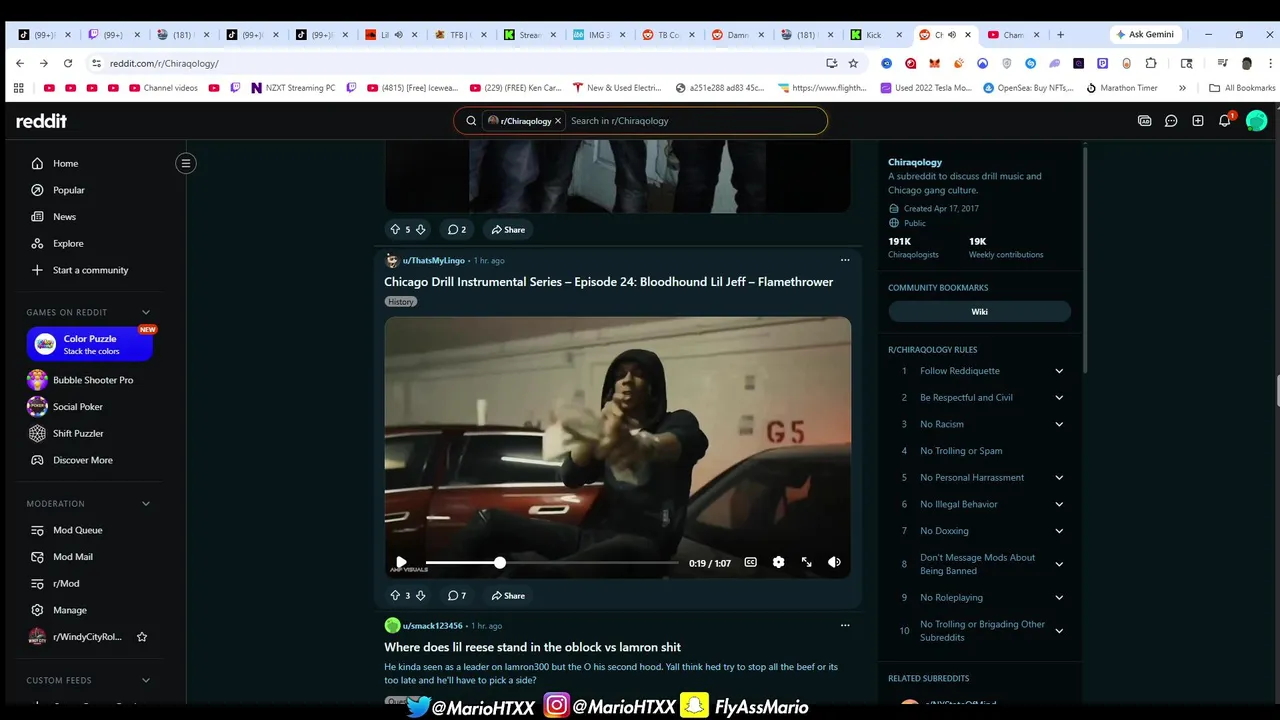Open 'Where does lil reese stand' post
This screenshot has width=1280, height=720.
pos(532,647)
